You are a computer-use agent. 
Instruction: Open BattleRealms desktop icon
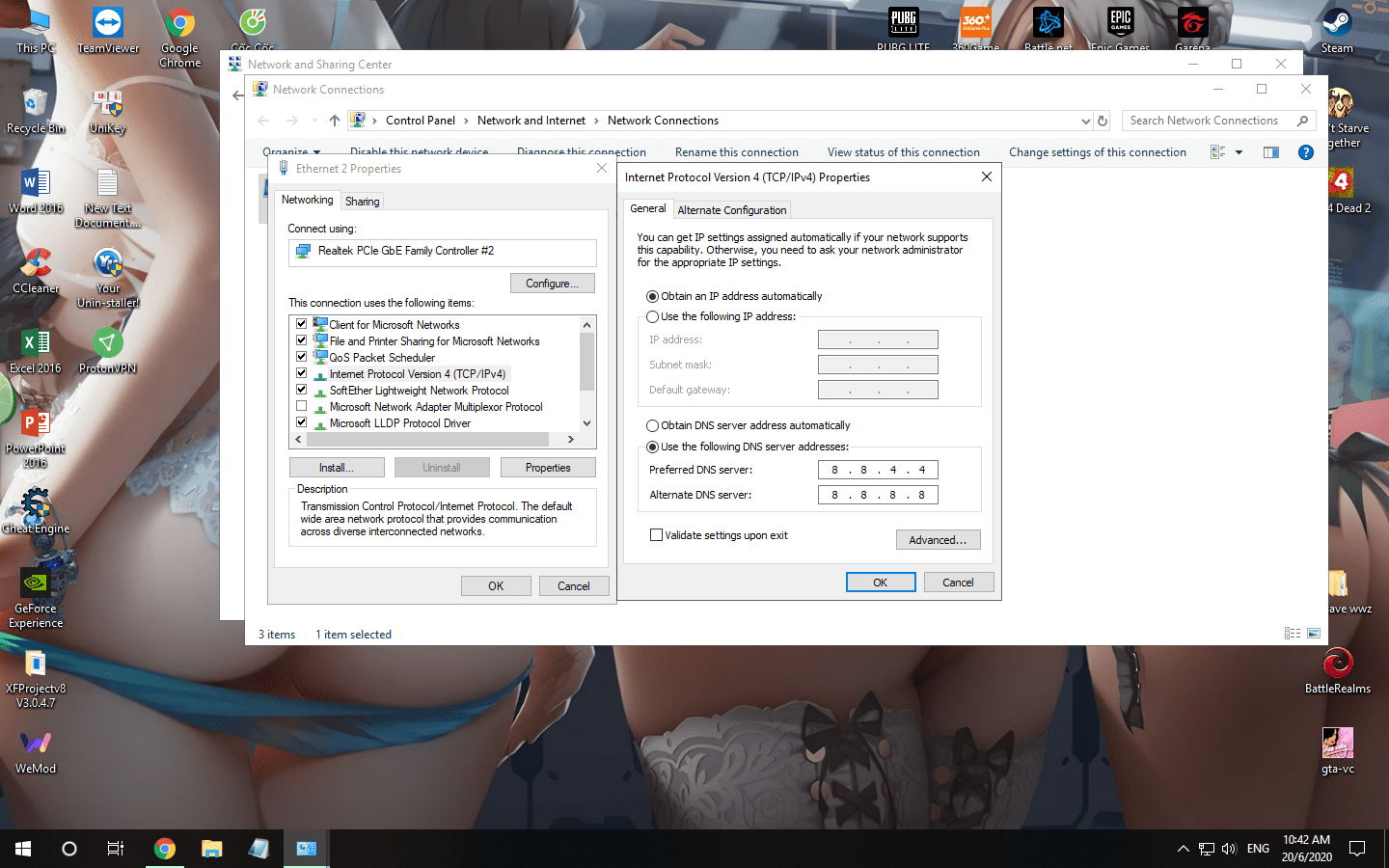point(1337,670)
